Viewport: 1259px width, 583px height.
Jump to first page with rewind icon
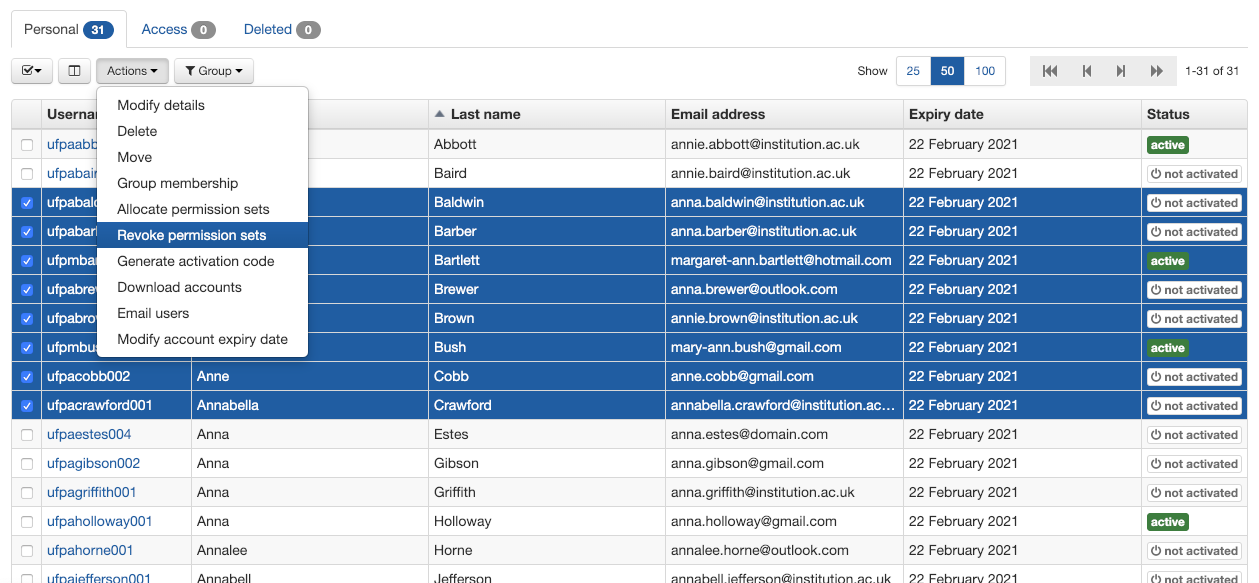pyautogui.click(x=1049, y=71)
